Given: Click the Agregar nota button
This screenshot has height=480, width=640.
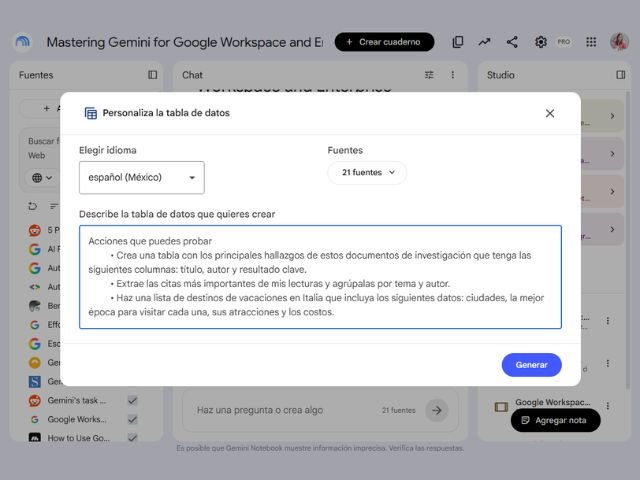Looking at the screenshot, I should coord(556,420).
